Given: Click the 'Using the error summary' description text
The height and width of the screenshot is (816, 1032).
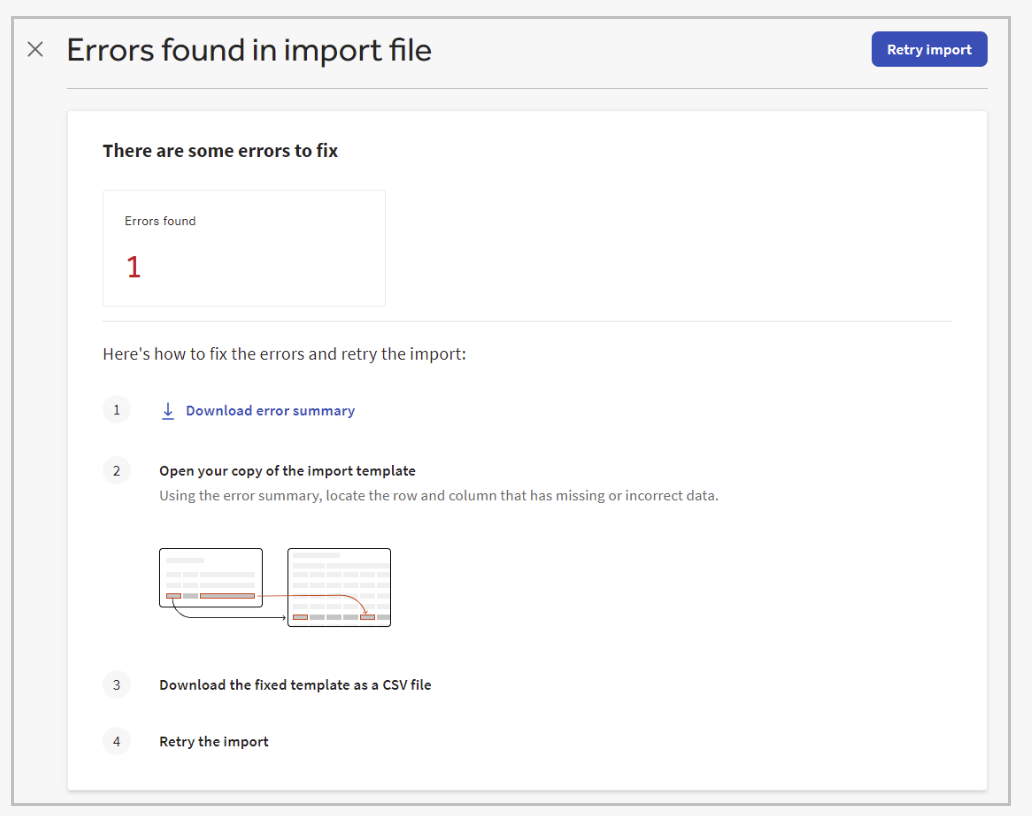Looking at the screenshot, I should tap(438, 495).
